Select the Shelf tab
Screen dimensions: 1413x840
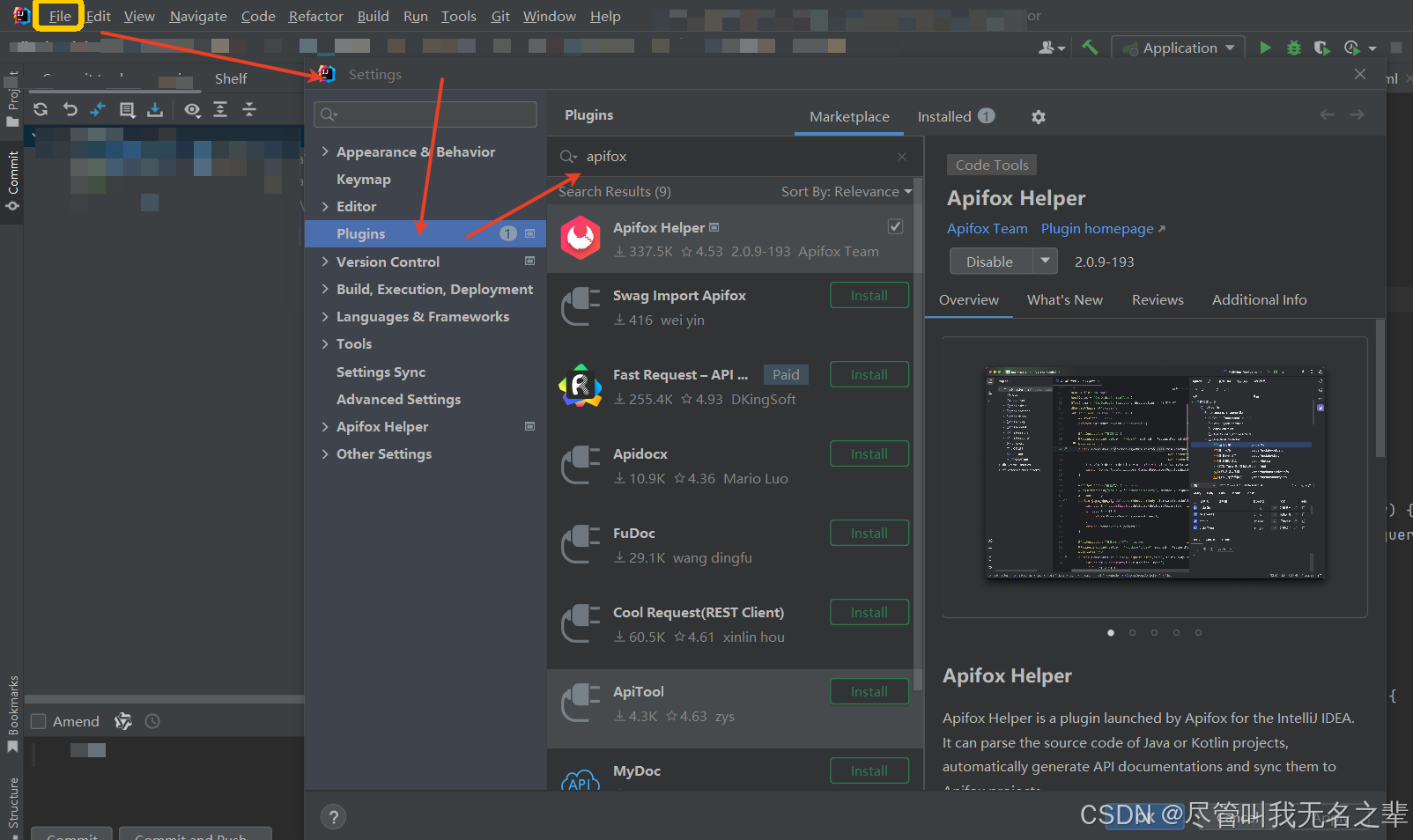pos(231,79)
